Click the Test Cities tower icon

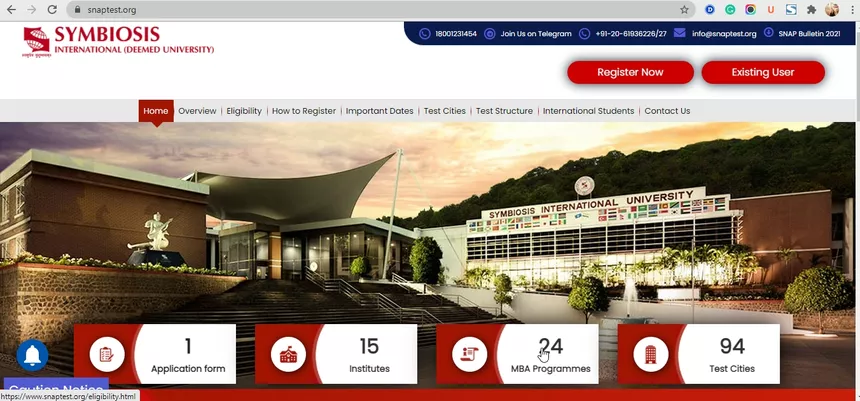[x=650, y=354]
